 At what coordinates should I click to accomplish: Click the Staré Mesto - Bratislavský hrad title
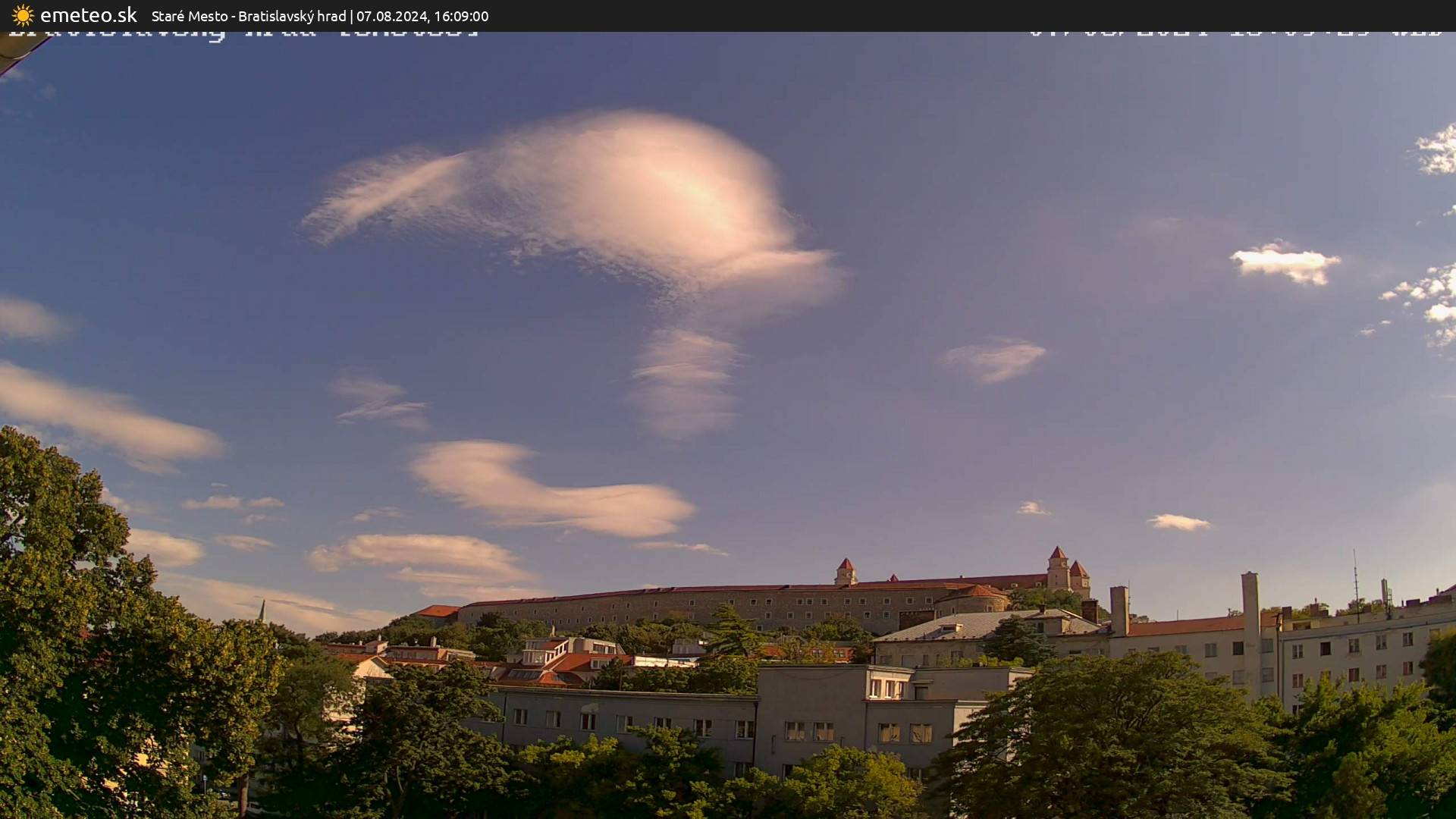click(248, 16)
